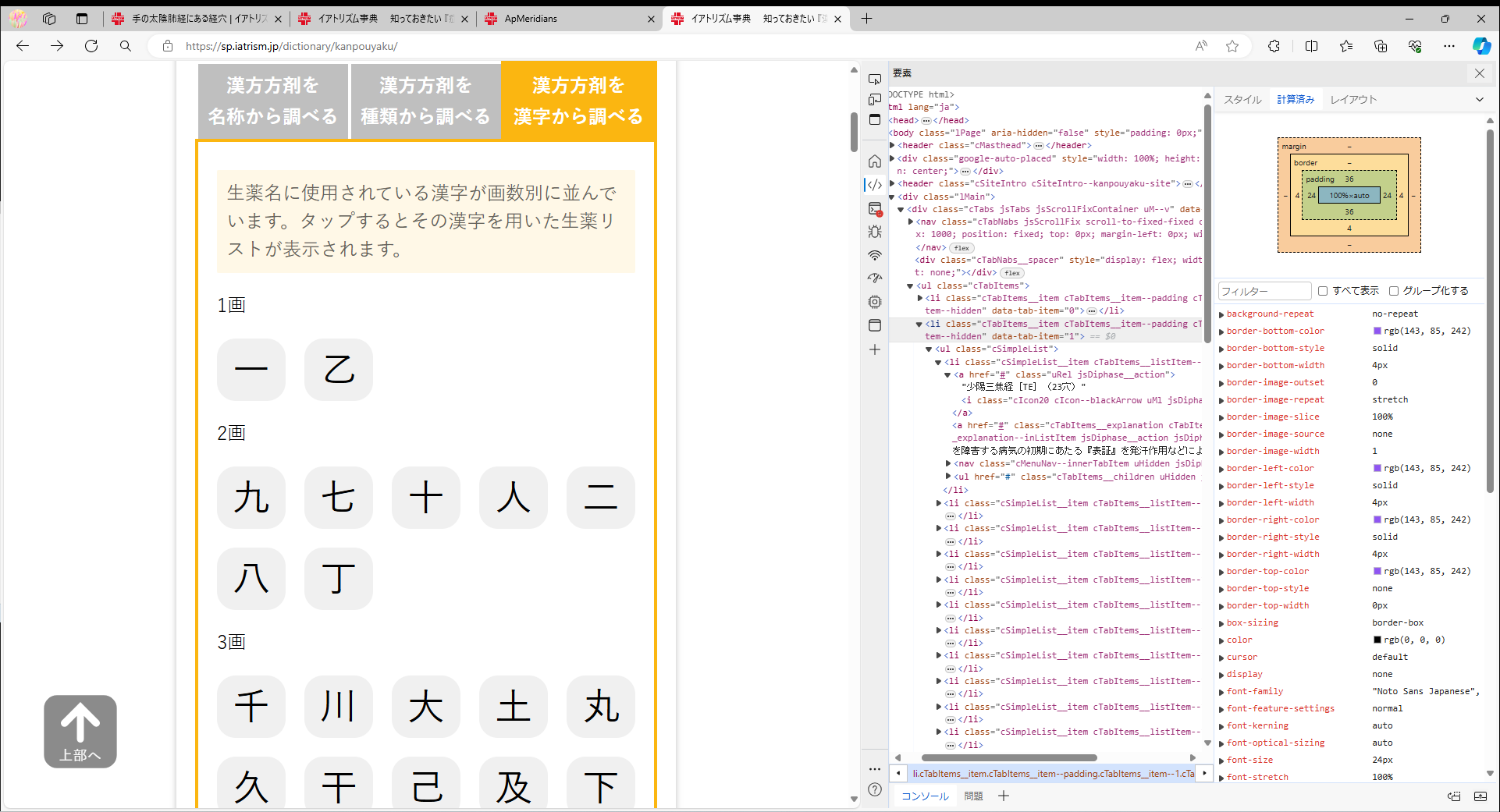1500x812 pixels.
Task: Open read aloud icon in address bar
Action: [x=1201, y=46]
